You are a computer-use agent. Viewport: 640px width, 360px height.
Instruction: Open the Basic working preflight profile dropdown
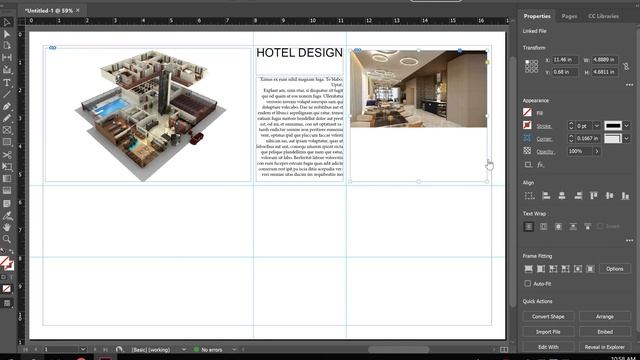pos(184,350)
